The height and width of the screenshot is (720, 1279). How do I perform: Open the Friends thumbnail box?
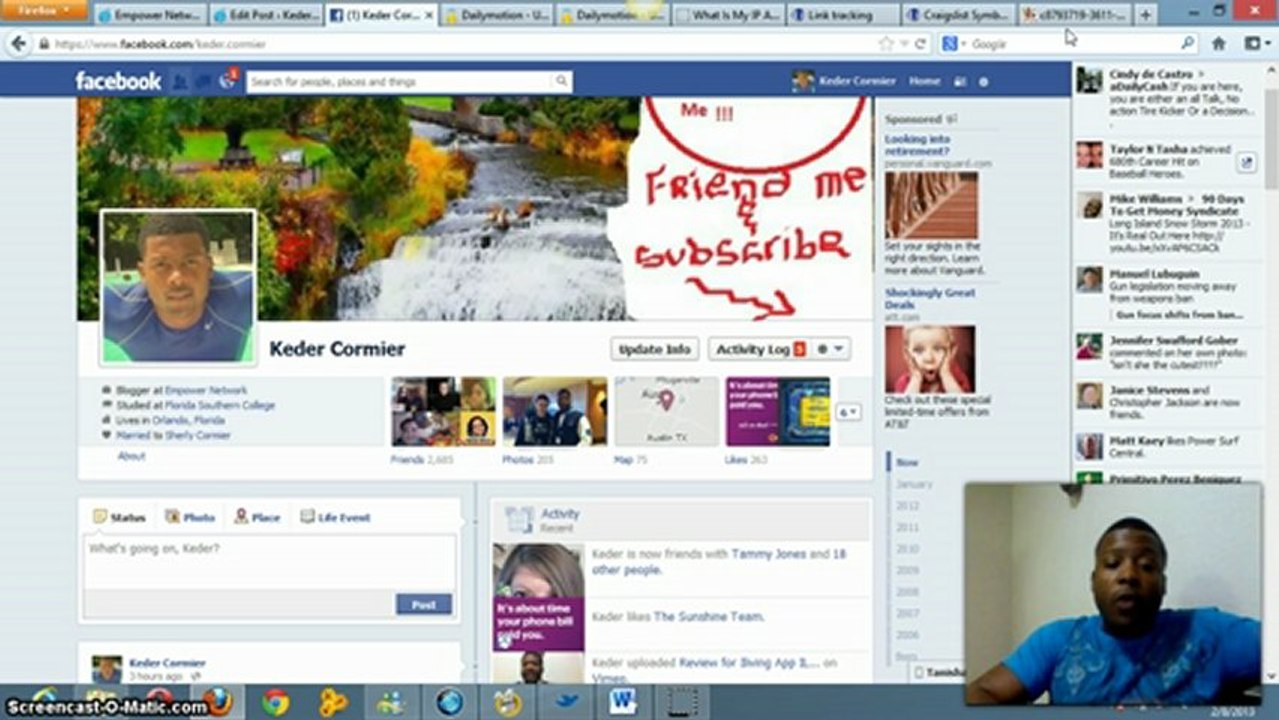(443, 411)
